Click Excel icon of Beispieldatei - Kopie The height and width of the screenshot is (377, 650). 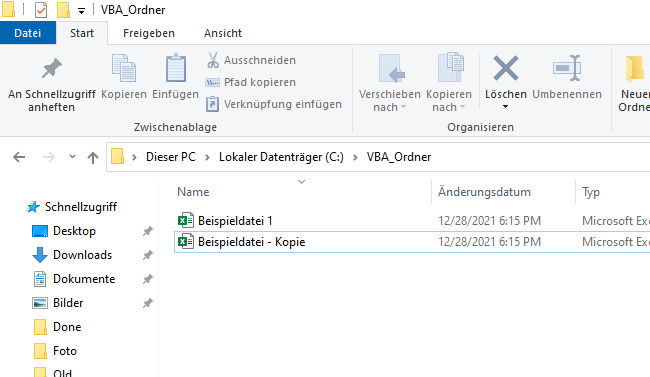(x=185, y=241)
